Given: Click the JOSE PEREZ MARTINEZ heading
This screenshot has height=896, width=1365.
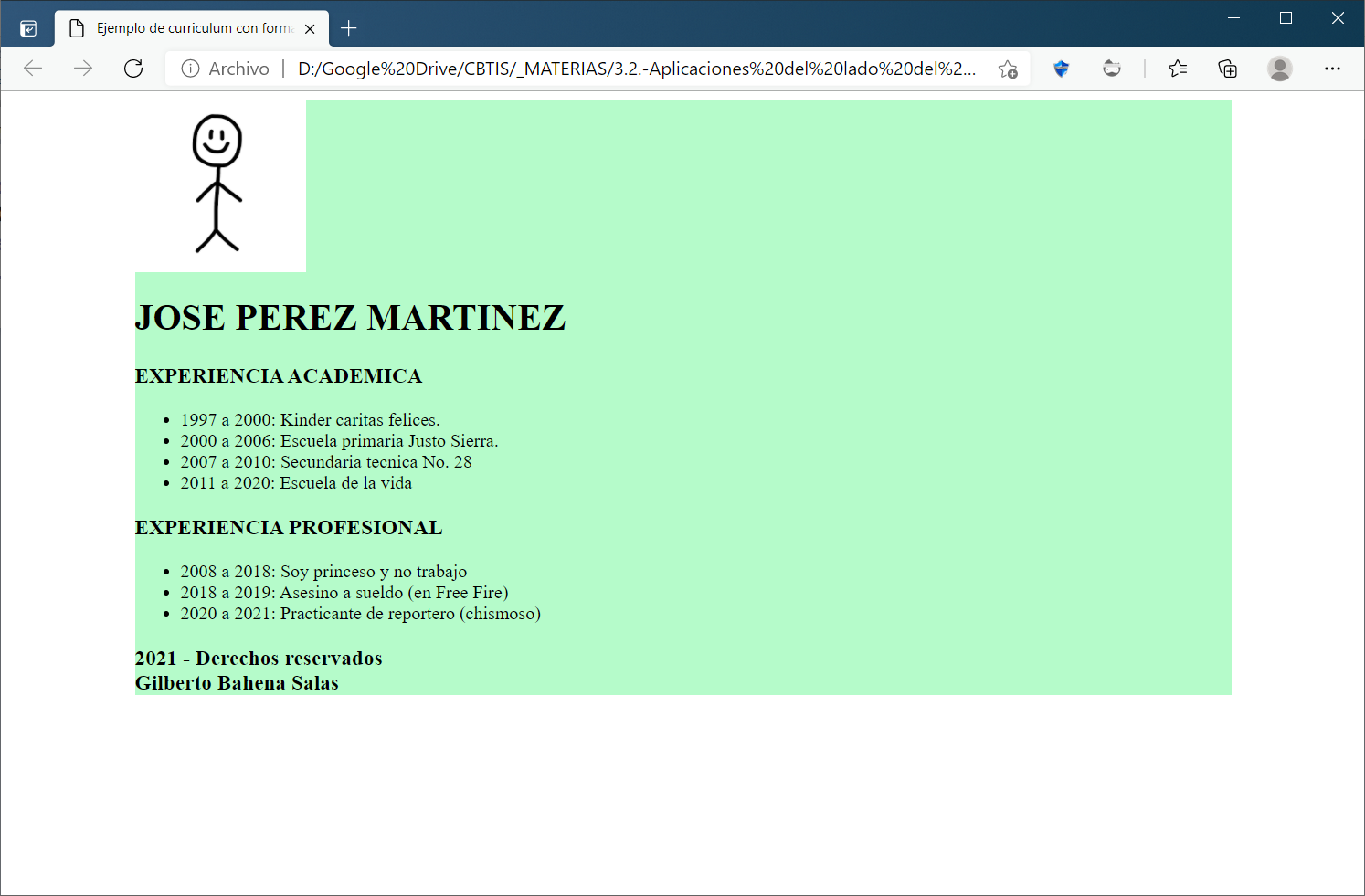Looking at the screenshot, I should (x=350, y=318).
